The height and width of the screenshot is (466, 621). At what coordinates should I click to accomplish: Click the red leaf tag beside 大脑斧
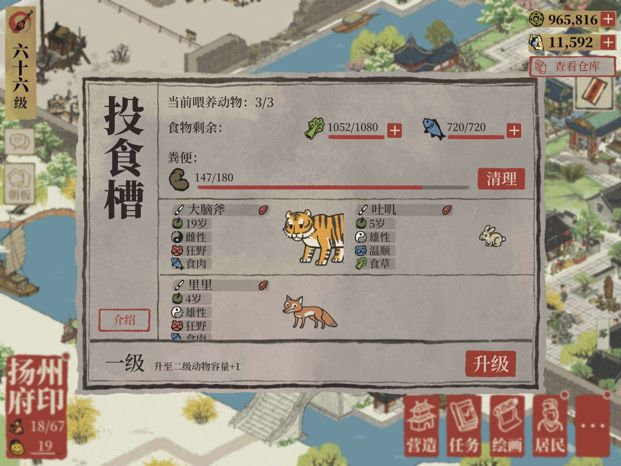263,210
